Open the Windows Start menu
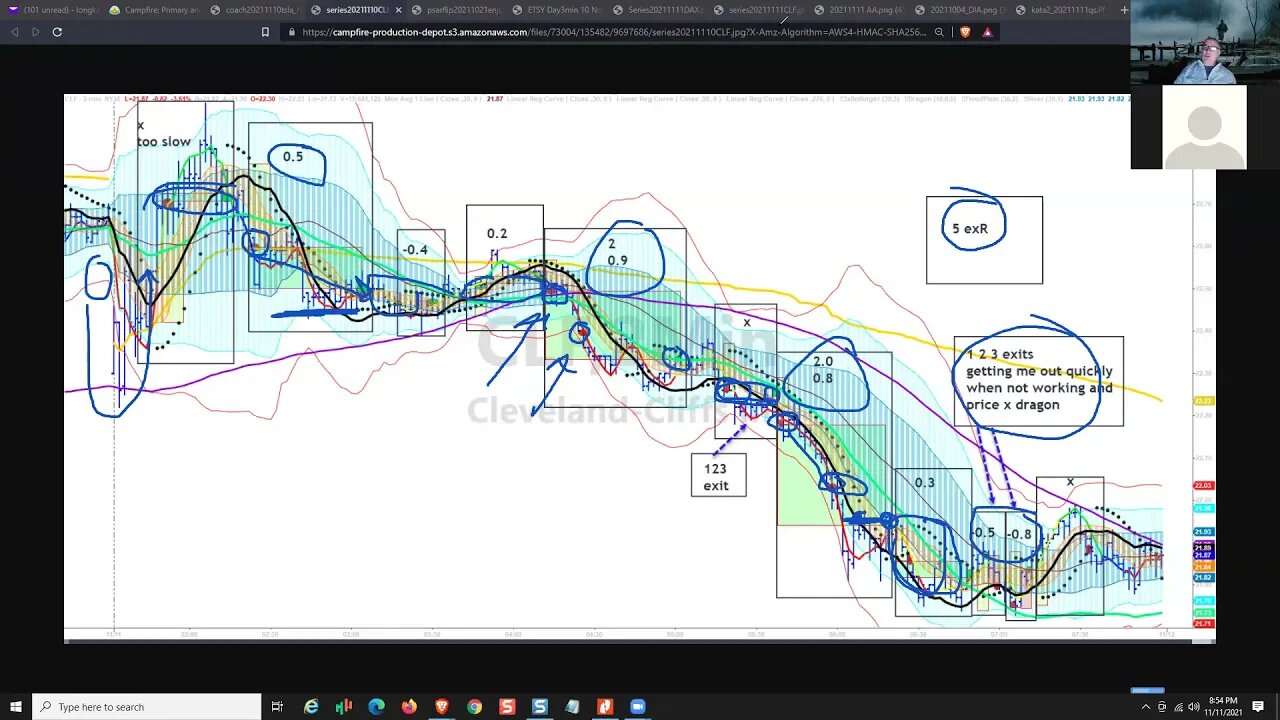The image size is (1280, 720). (15, 707)
